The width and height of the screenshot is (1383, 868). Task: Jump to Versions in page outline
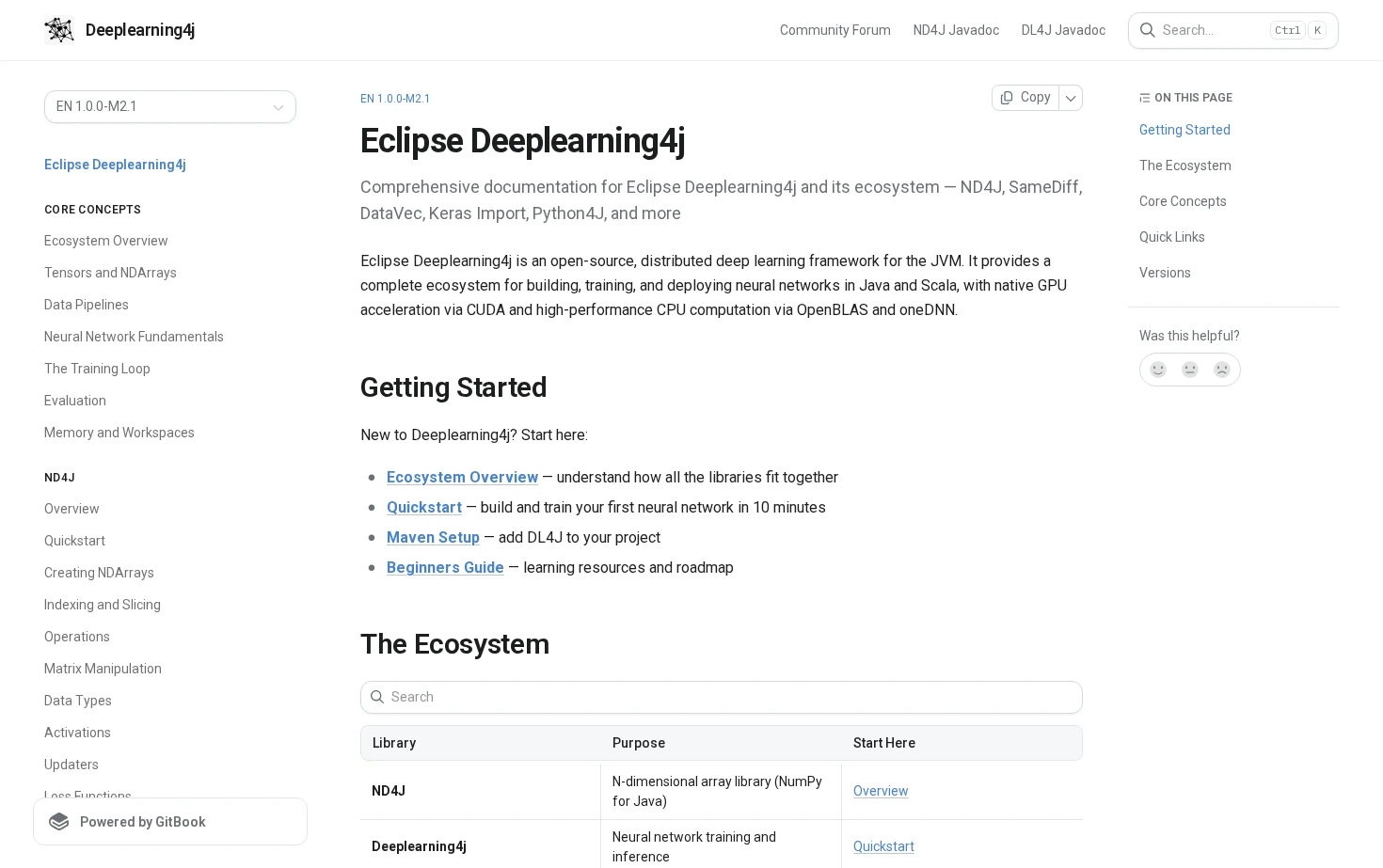coord(1165,273)
